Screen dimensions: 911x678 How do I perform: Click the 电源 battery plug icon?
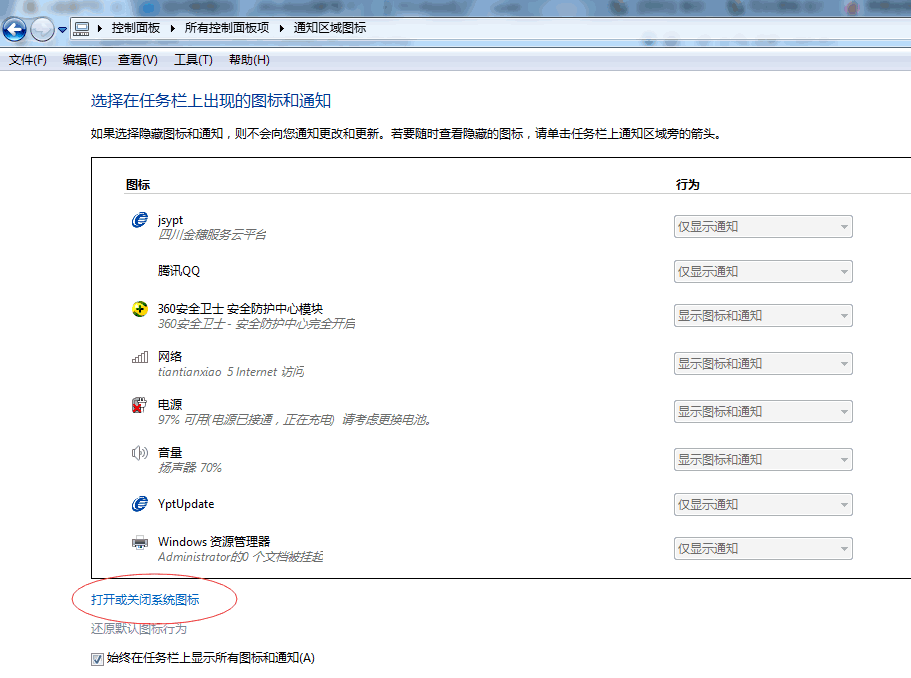tap(139, 405)
